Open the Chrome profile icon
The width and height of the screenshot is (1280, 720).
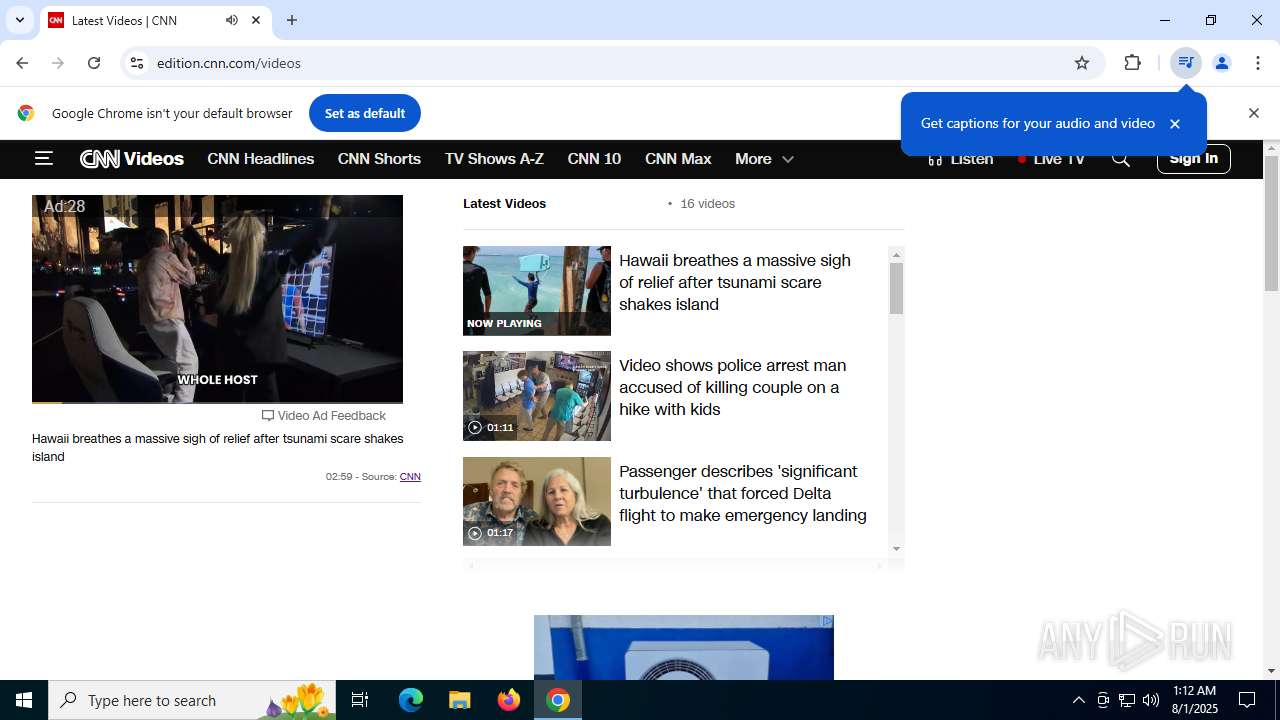click(1222, 63)
